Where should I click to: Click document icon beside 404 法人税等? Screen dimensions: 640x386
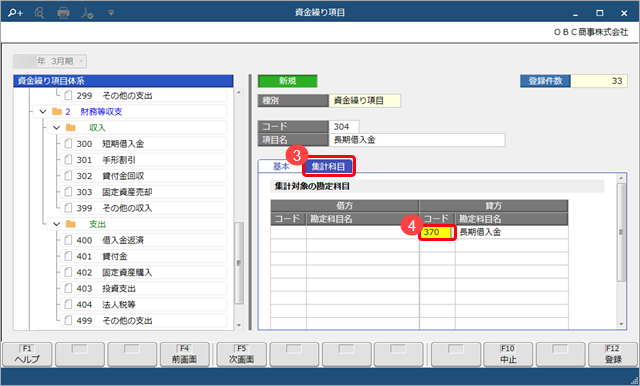68,304
